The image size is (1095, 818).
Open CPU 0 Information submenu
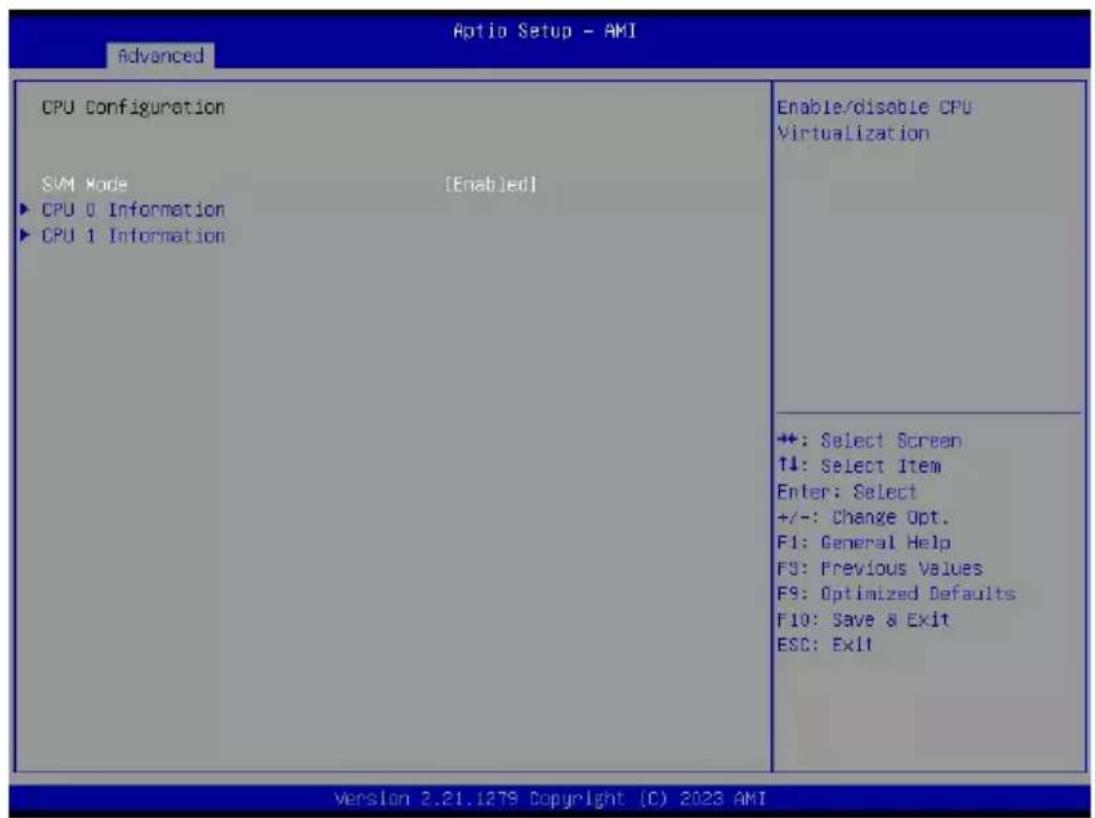(133, 210)
